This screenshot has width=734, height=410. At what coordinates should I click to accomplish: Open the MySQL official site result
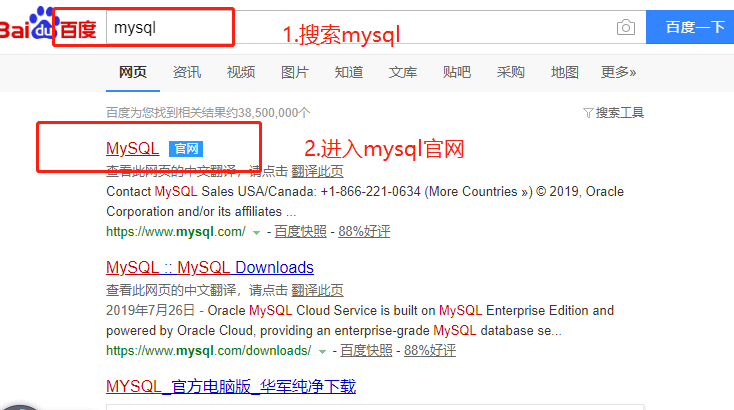click(x=132, y=148)
